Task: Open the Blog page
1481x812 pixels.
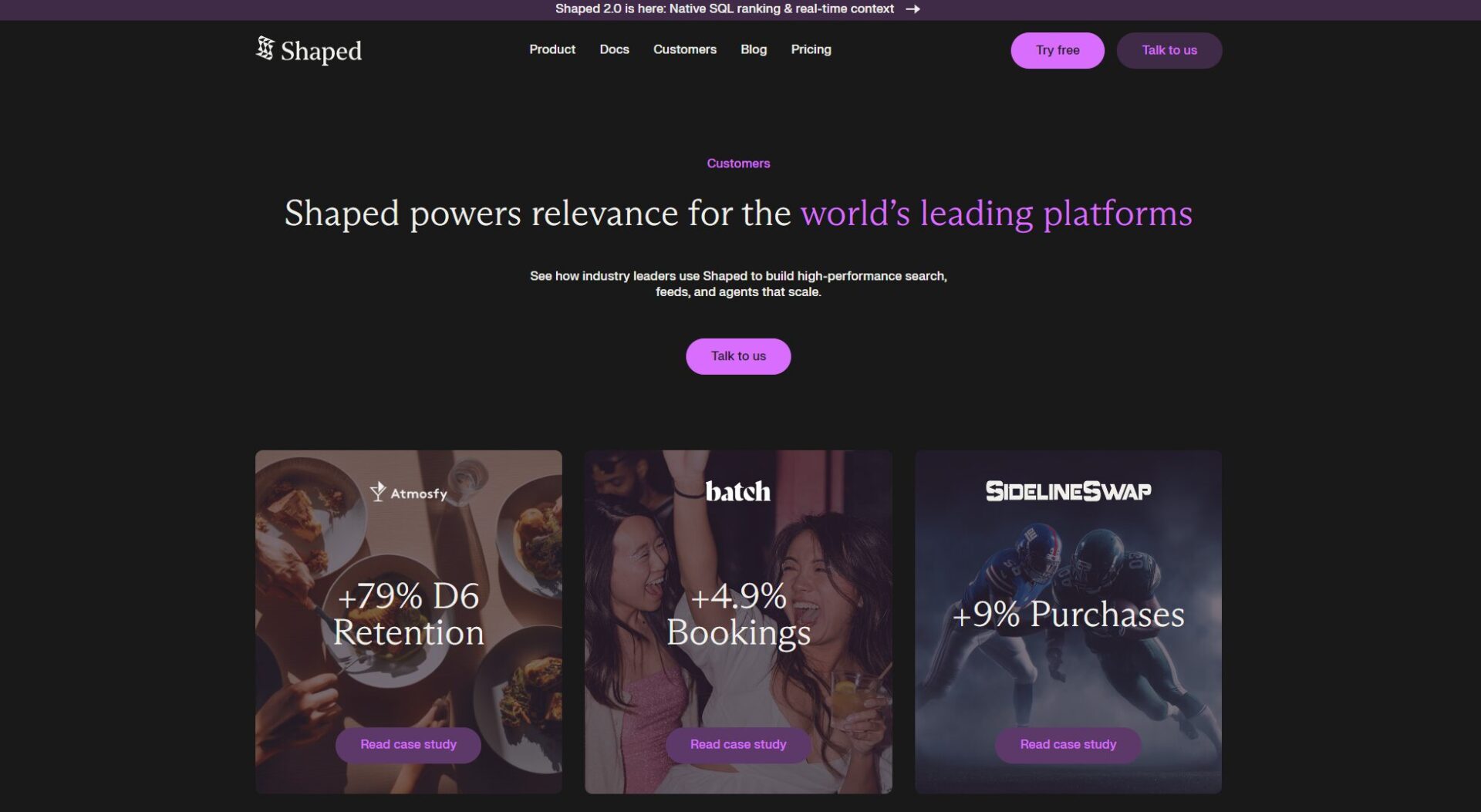Action: tap(754, 49)
